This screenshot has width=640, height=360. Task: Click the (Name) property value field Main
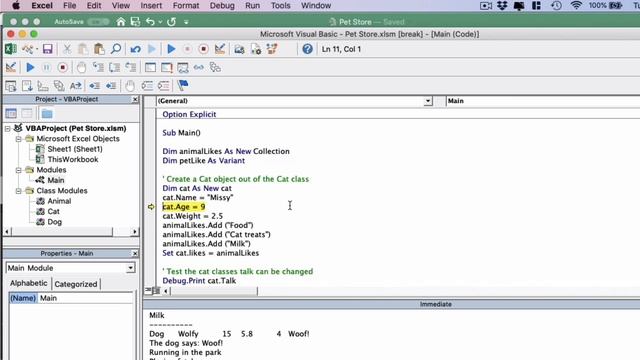point(85,298)
